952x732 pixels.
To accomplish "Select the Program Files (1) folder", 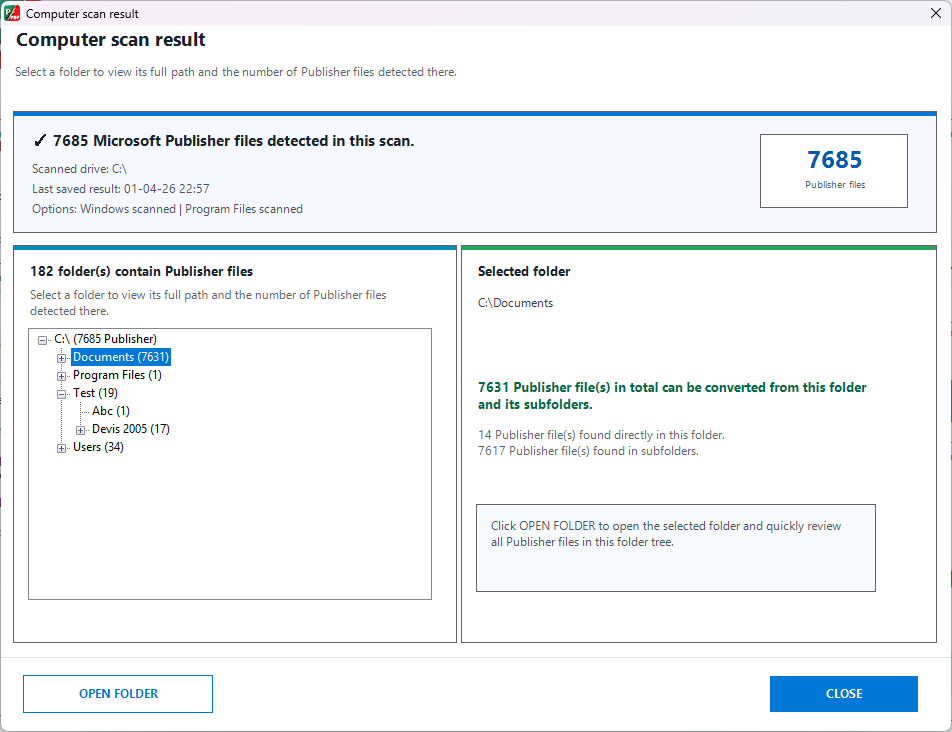I will pos(117,375).
